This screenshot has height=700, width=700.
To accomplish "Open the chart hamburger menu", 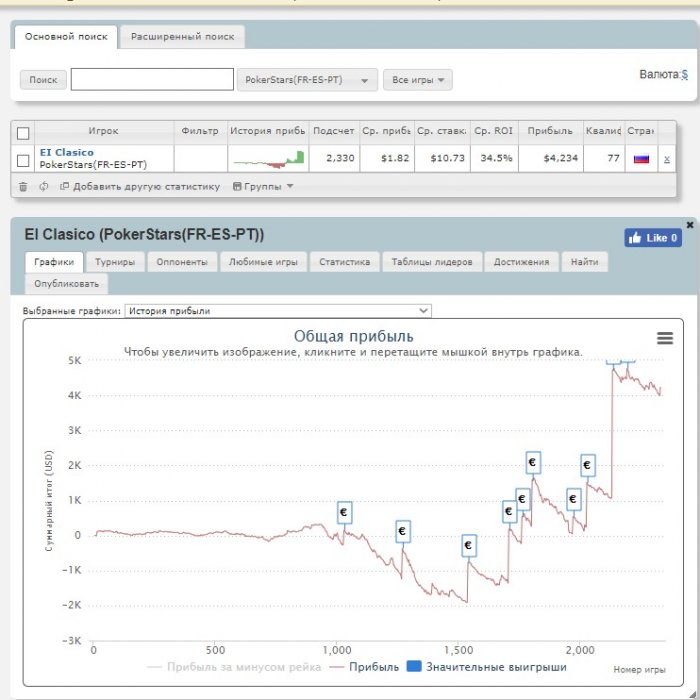I will pos(665,339).
